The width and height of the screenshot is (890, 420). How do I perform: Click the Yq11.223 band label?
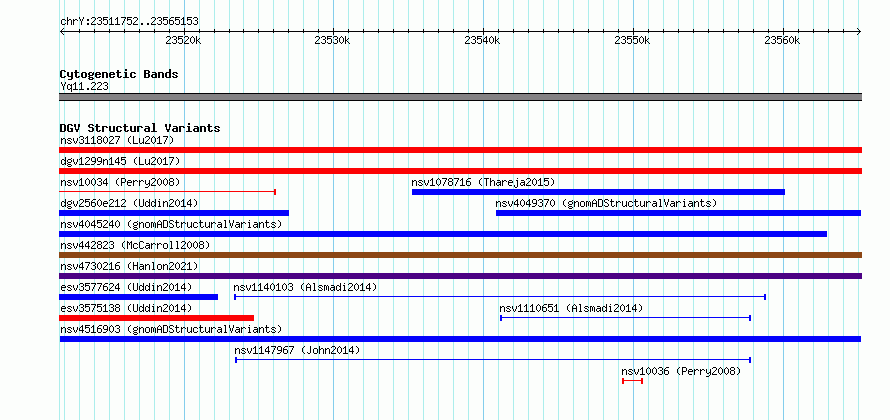pyautogui.click(x=85, y=86)
